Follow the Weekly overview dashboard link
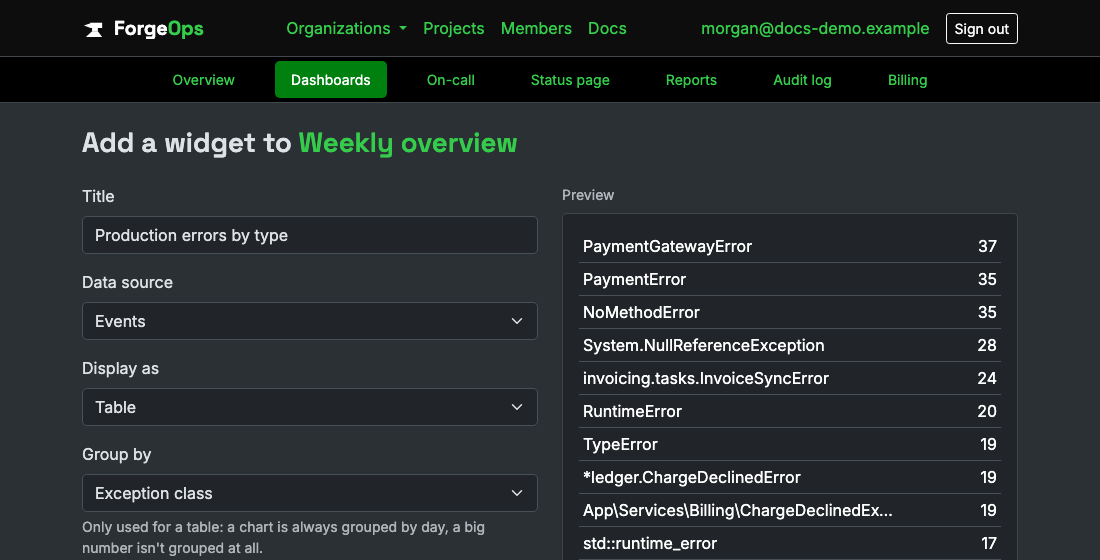1100x560 pixels. 408,143
